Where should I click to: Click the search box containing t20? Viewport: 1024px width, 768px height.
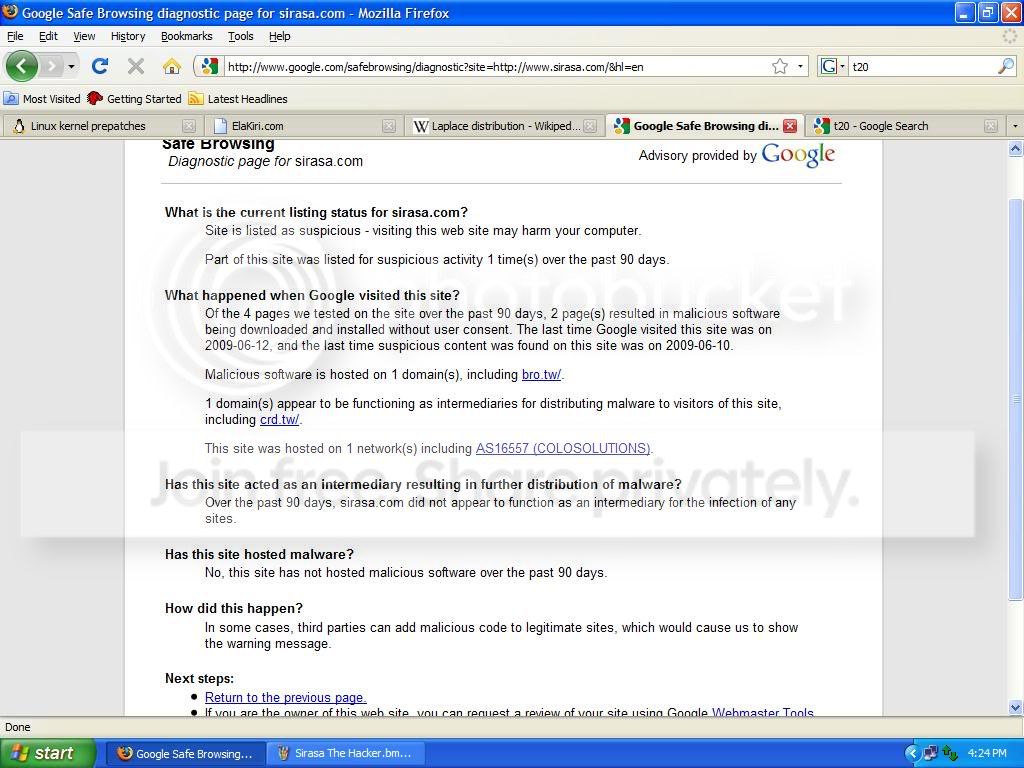[923, 66]
